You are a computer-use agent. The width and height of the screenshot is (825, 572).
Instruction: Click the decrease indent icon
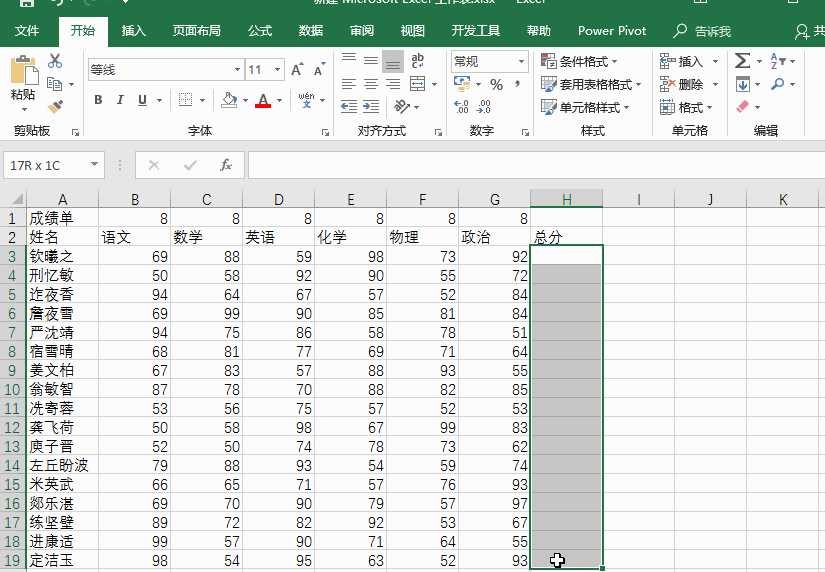coord(349,107)
